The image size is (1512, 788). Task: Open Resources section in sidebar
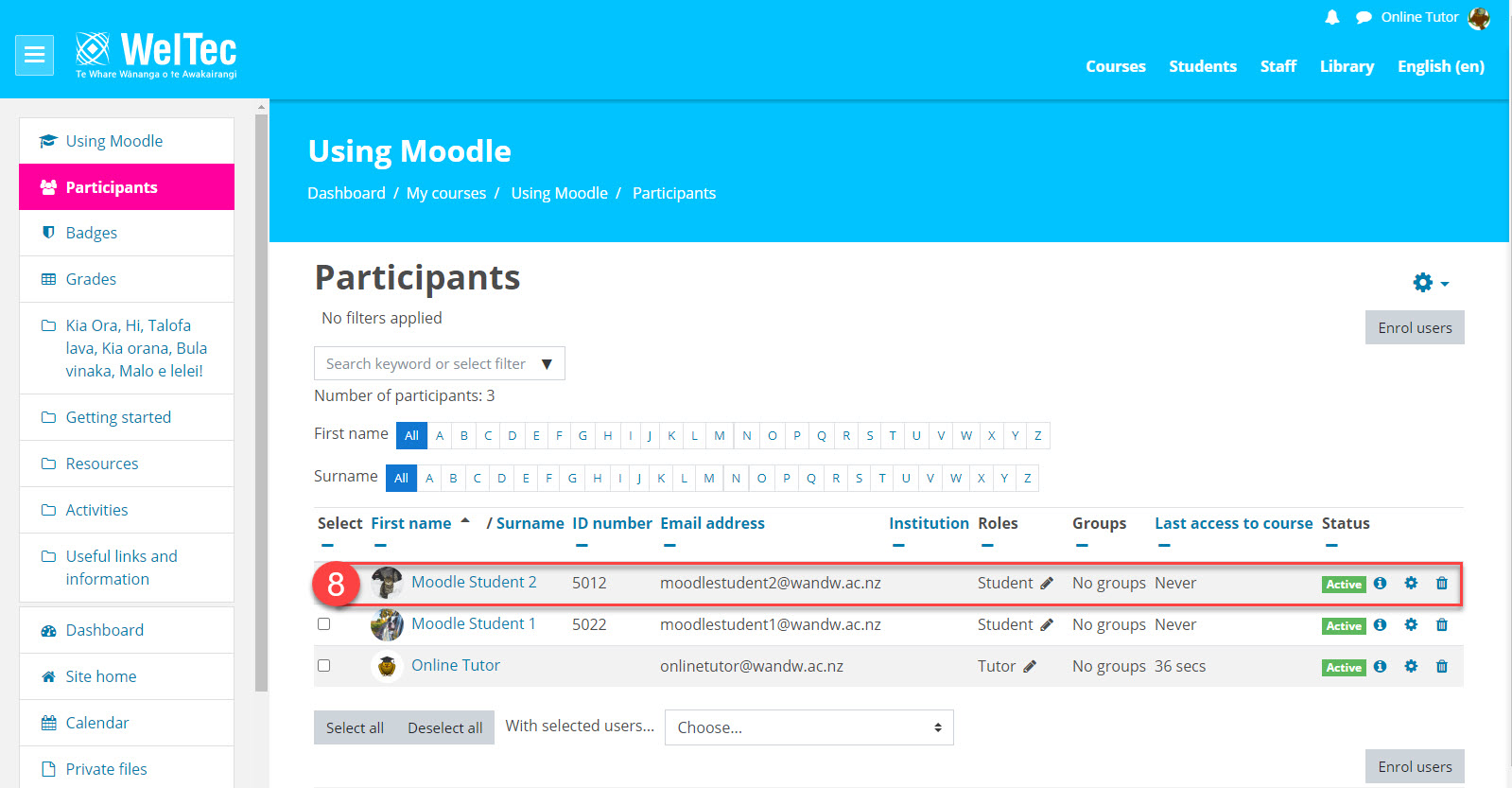coord(127,464)
